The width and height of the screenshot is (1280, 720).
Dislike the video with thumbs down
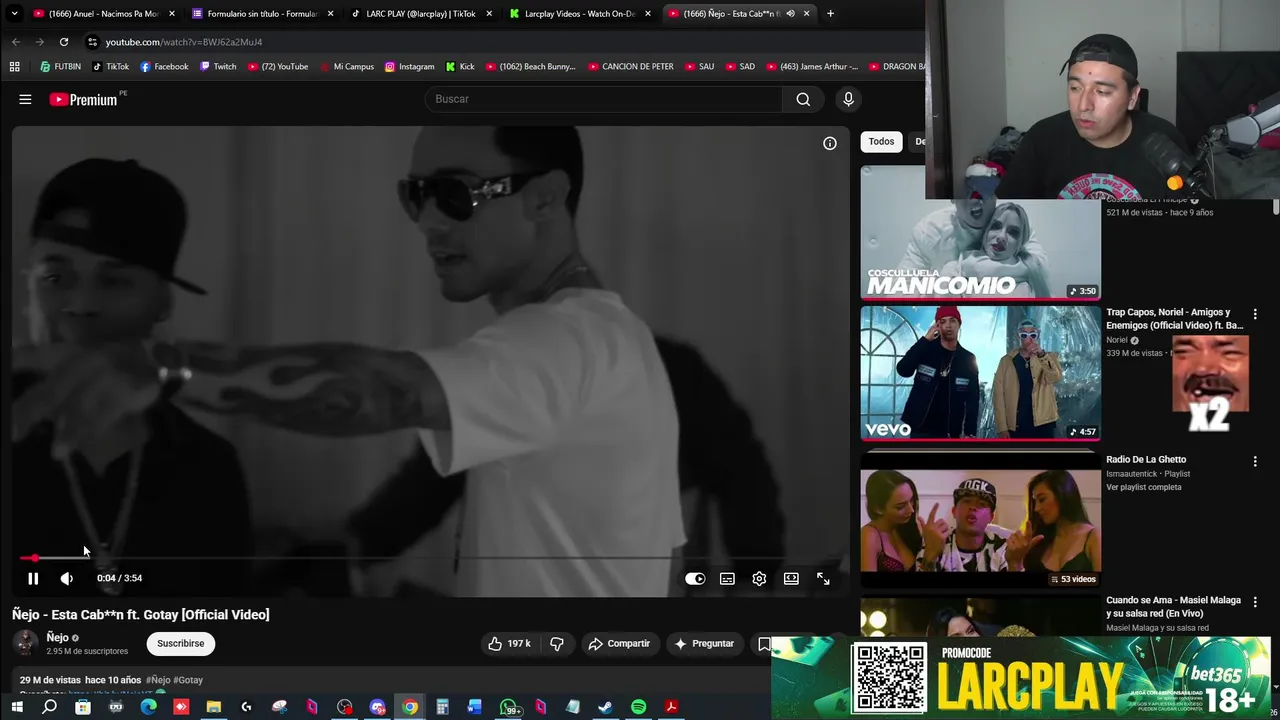pyautogui.click(x=557, y=643)
